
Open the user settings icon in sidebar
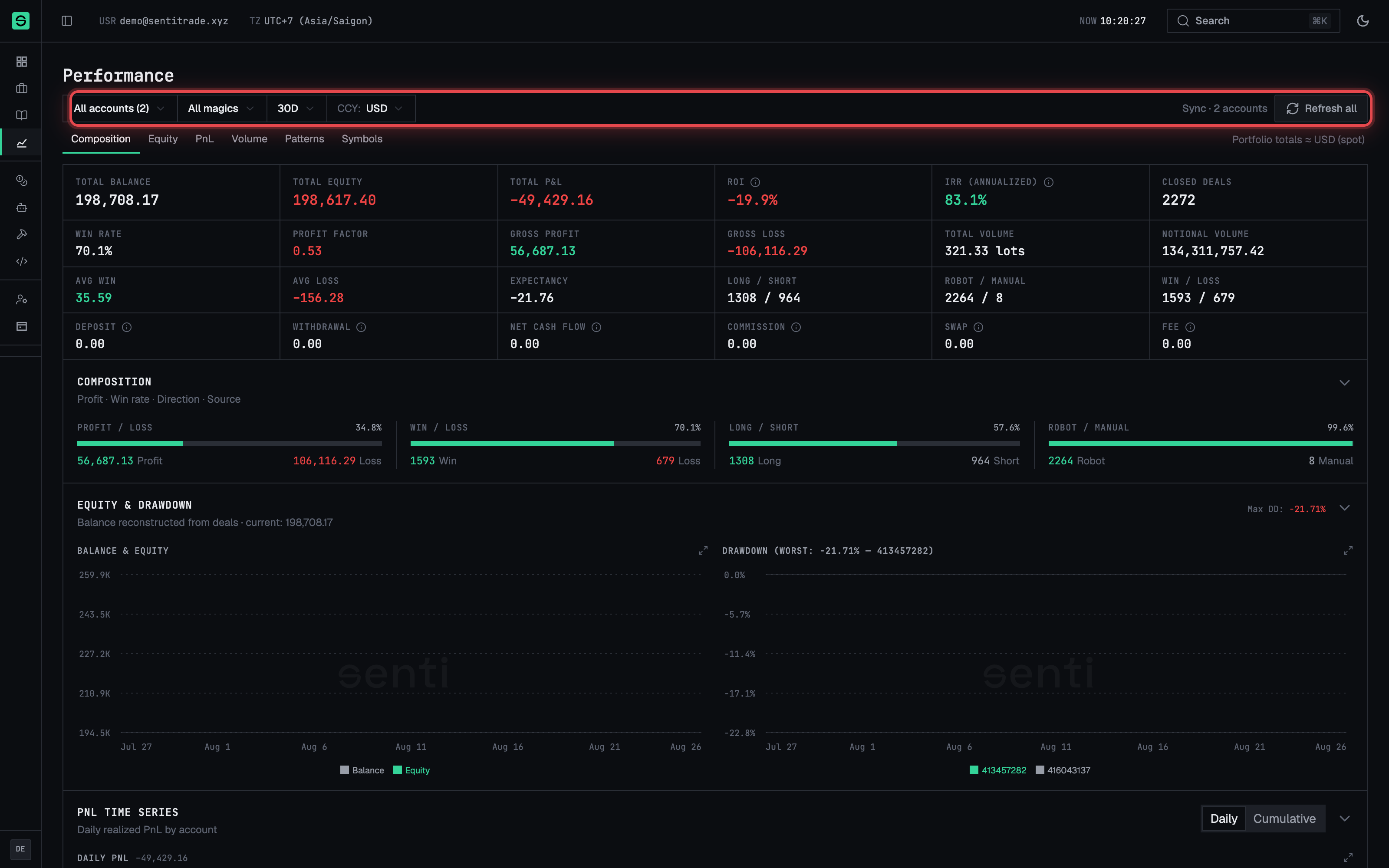pyautogui.click(x=21, y=299)
